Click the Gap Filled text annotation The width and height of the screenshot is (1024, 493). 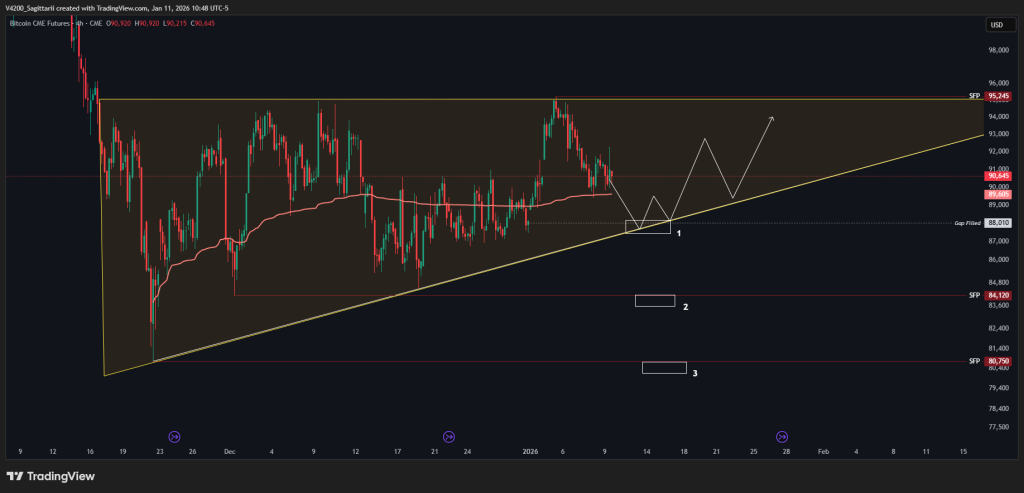coord(966,223)
